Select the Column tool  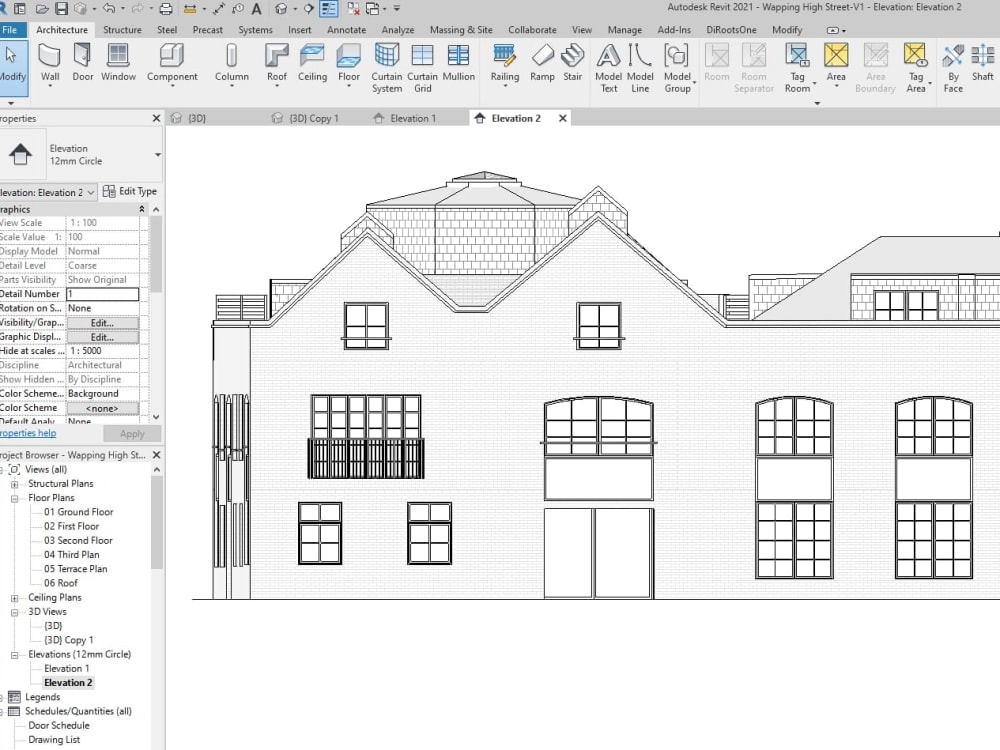pos(232,64)
